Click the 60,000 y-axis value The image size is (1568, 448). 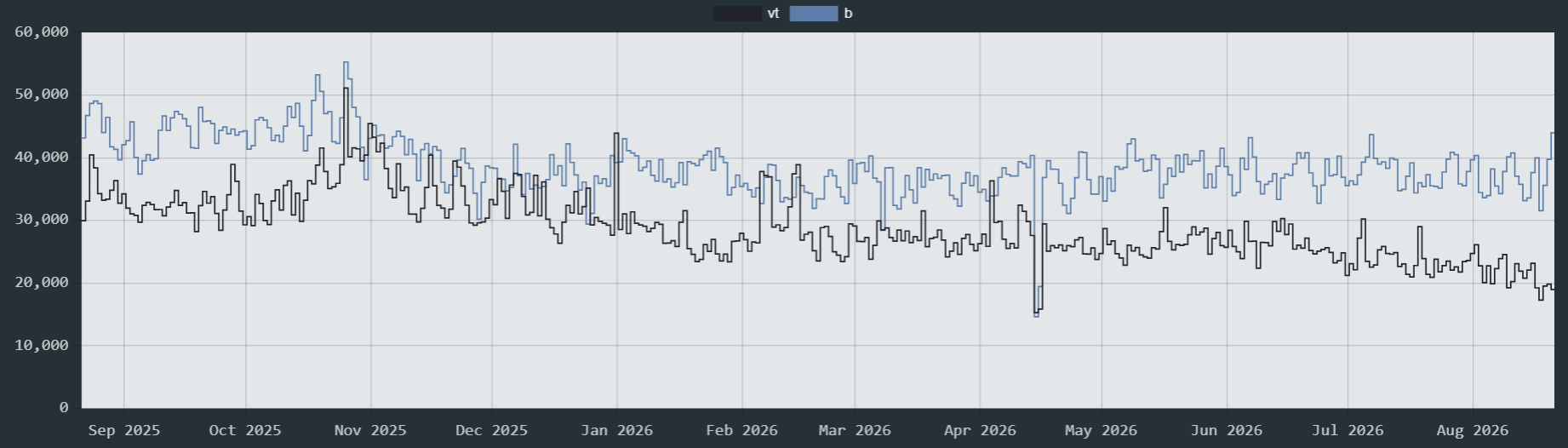pos(42,32)
